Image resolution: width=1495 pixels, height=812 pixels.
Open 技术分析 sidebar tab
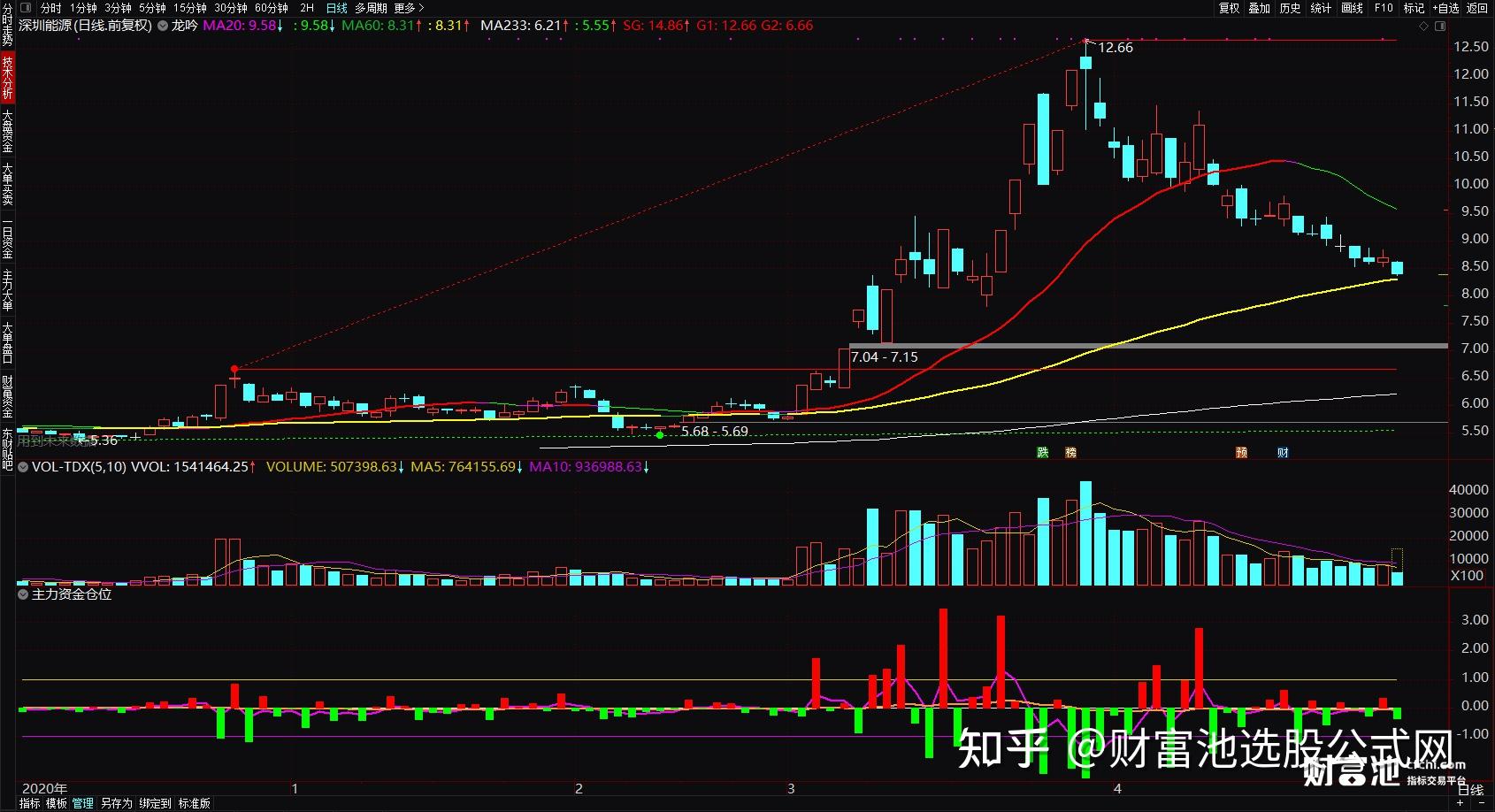coord(7,78)
